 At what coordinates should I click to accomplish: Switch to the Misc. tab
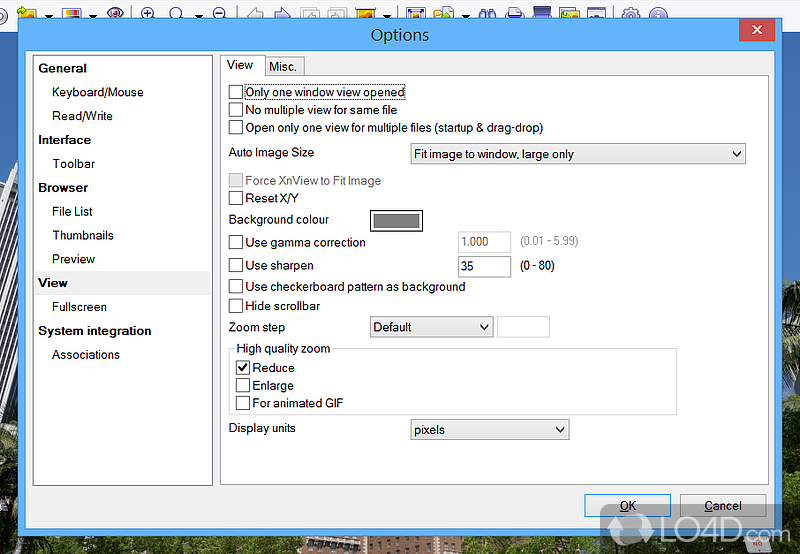284,66
